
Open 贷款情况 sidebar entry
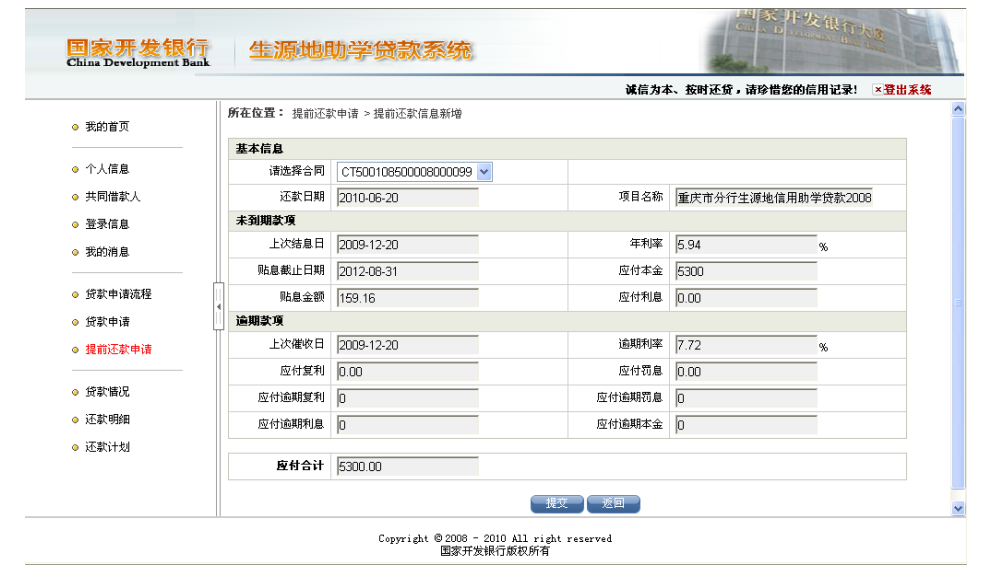point(107,392)
